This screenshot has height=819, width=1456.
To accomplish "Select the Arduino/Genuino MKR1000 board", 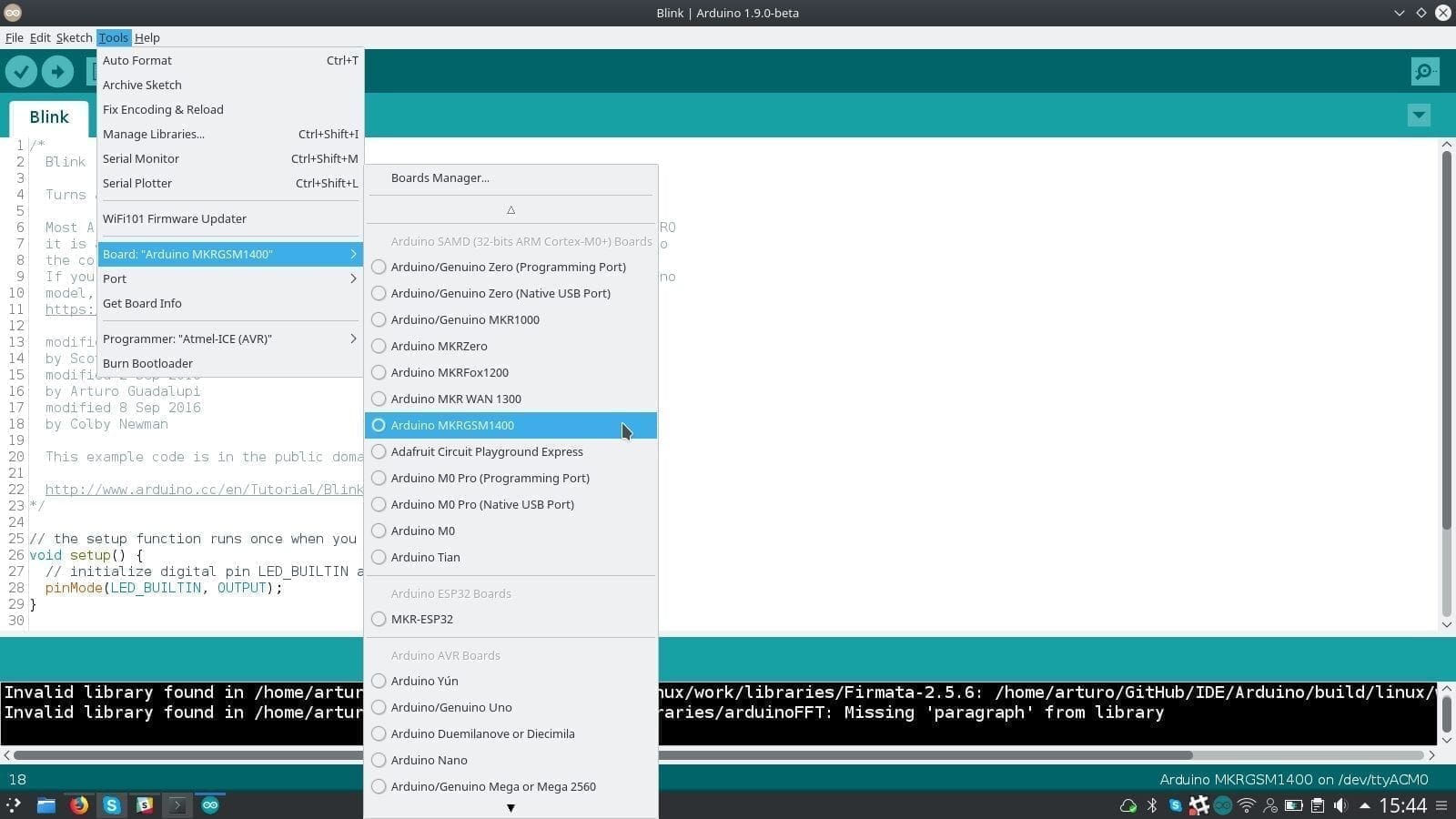I will coord(465,319).
